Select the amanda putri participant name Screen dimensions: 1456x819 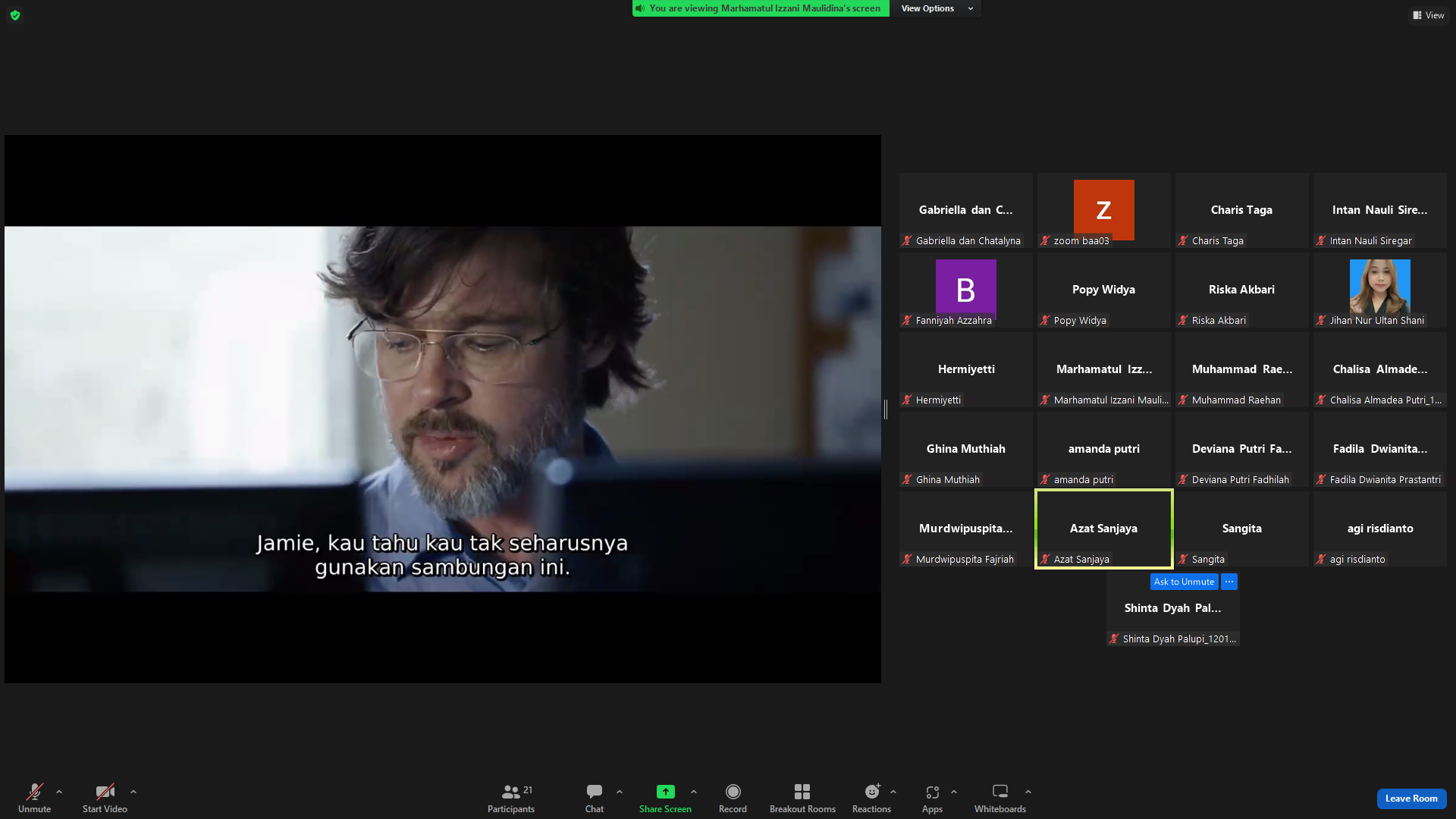1104,449
